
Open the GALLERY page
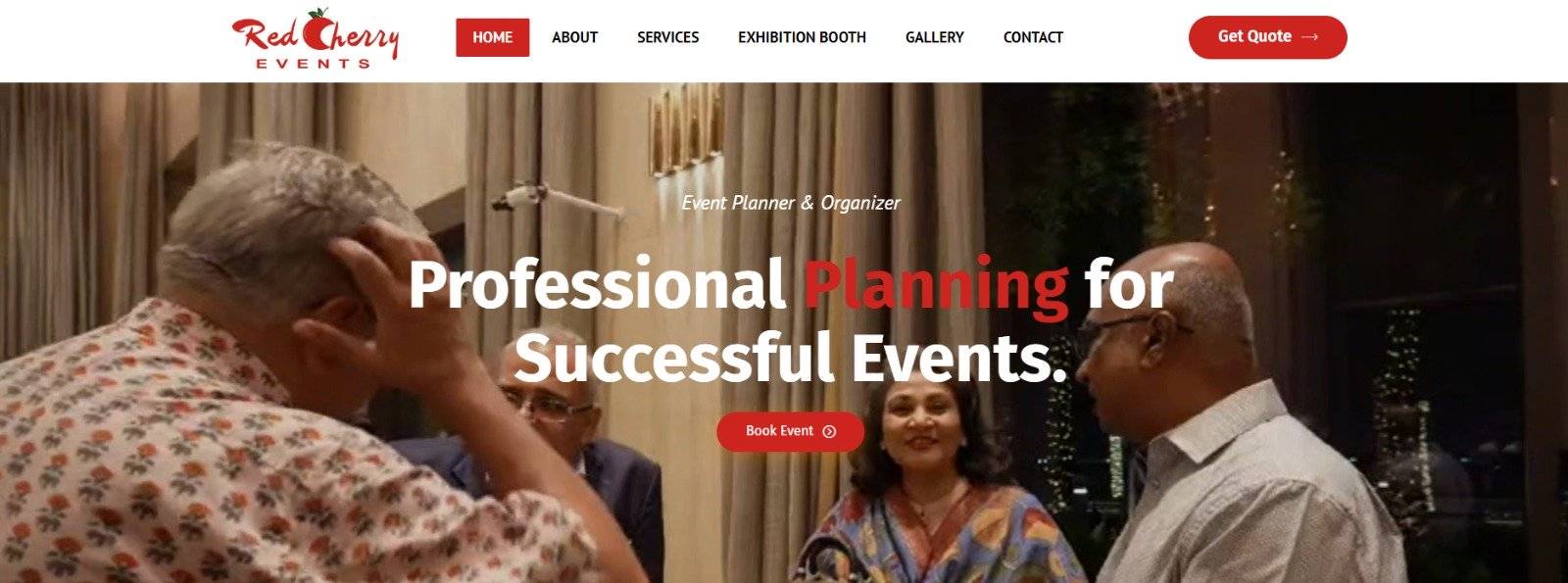pyautogui.click(x=934, y=37)
